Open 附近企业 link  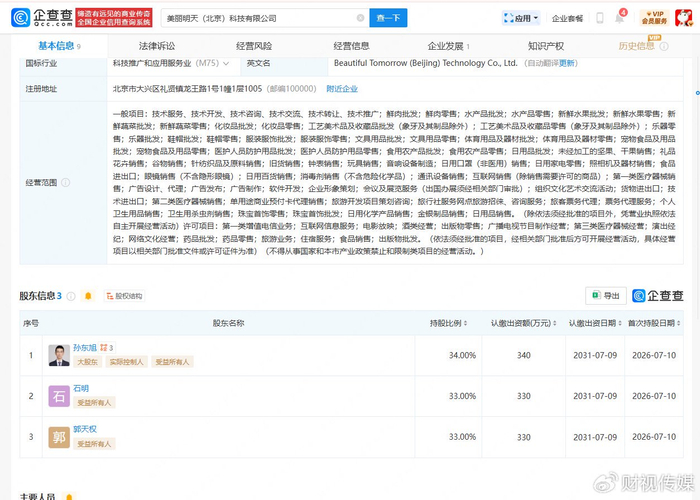point(342,89)
